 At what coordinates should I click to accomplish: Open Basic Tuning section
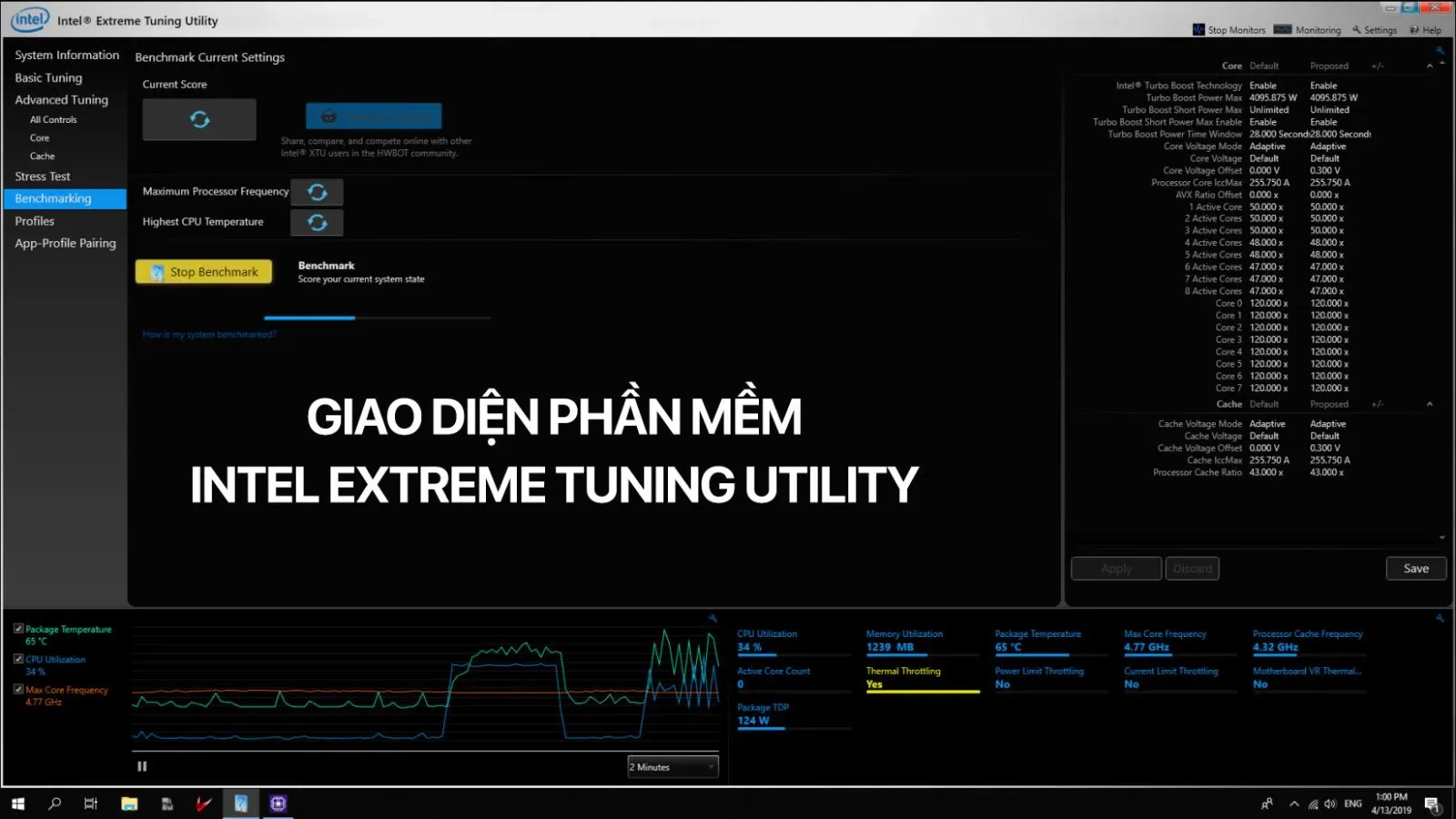coord(48,78)
